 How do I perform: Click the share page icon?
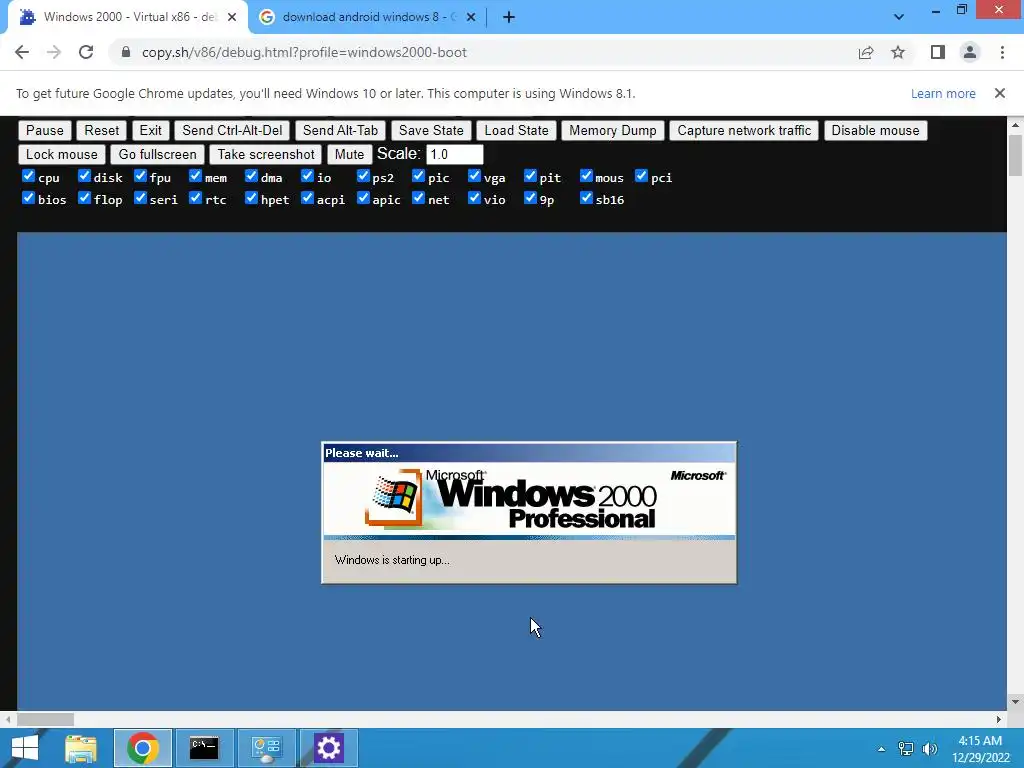pyautogui.click(x=866, y=52)
